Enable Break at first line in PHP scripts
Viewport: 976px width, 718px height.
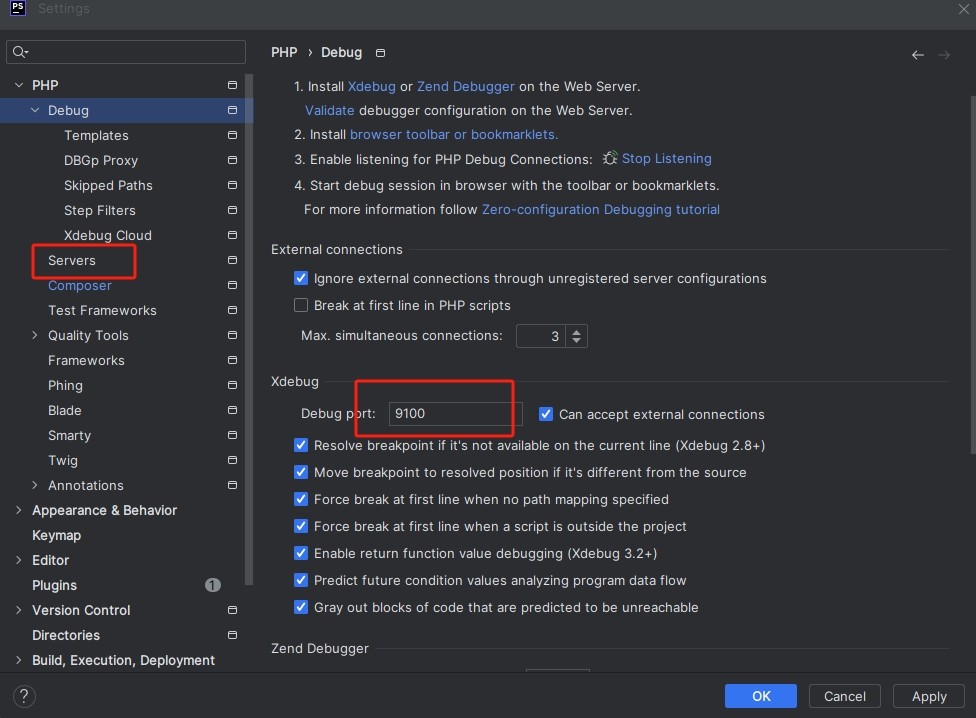[x=301, y=306]
